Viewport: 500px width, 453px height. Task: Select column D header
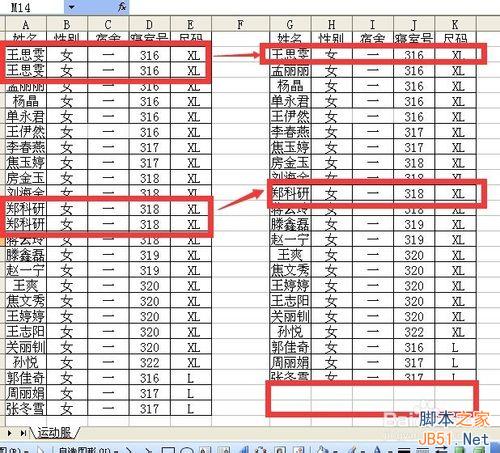click(150, 25)
